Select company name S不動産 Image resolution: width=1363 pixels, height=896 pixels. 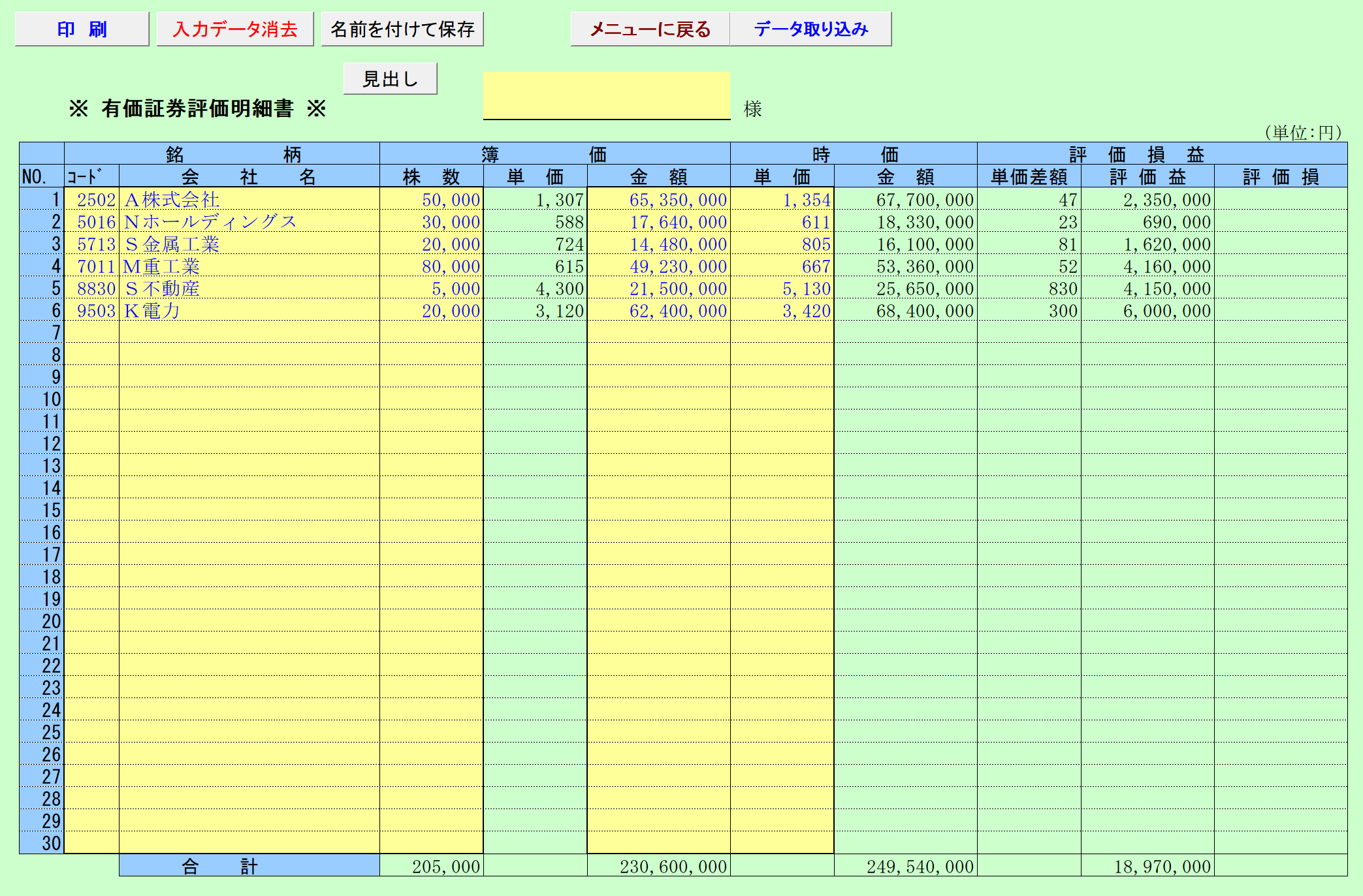pos(249,288)
